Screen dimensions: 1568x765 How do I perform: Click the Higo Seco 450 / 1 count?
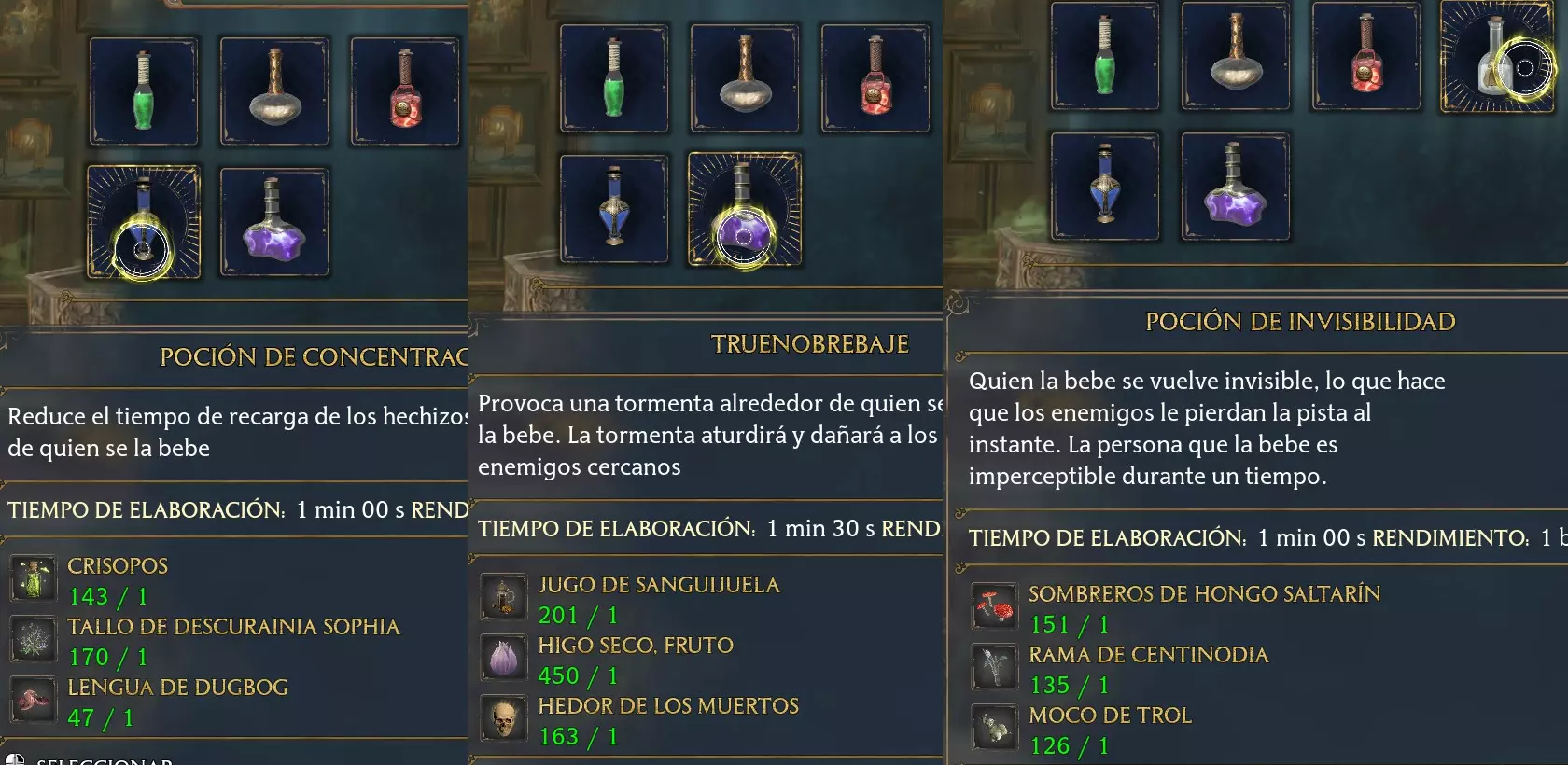[x=578, y=675]
